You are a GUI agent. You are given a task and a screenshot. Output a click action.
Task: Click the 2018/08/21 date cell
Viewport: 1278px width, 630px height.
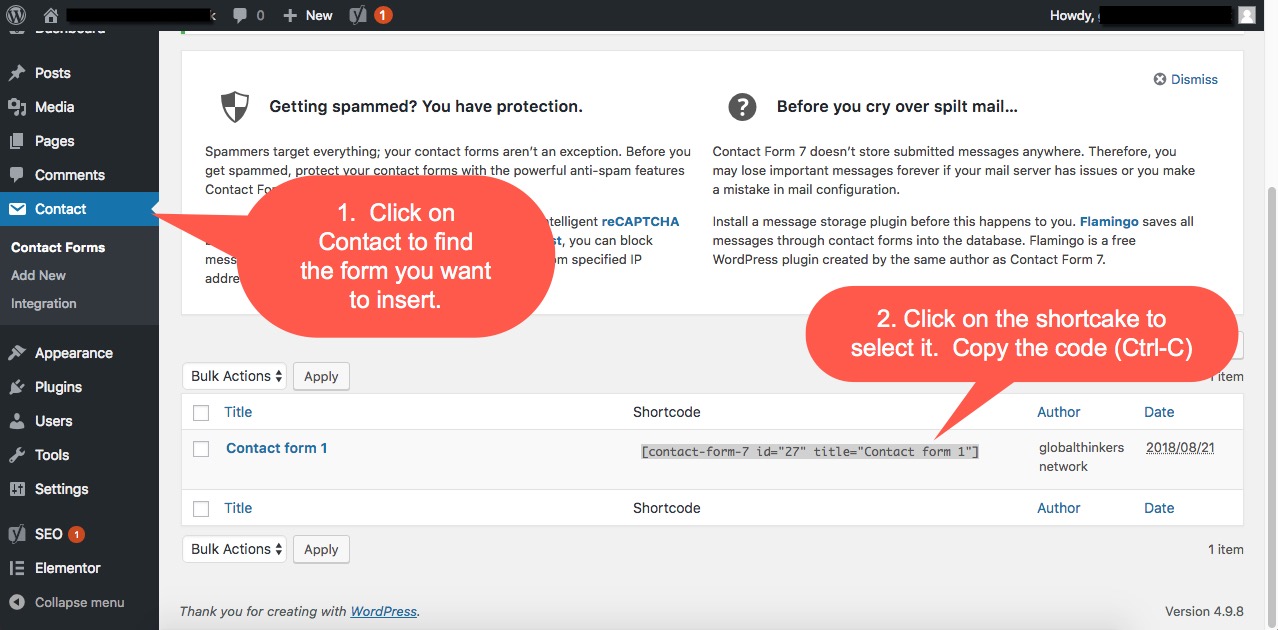pos(1181,448)
